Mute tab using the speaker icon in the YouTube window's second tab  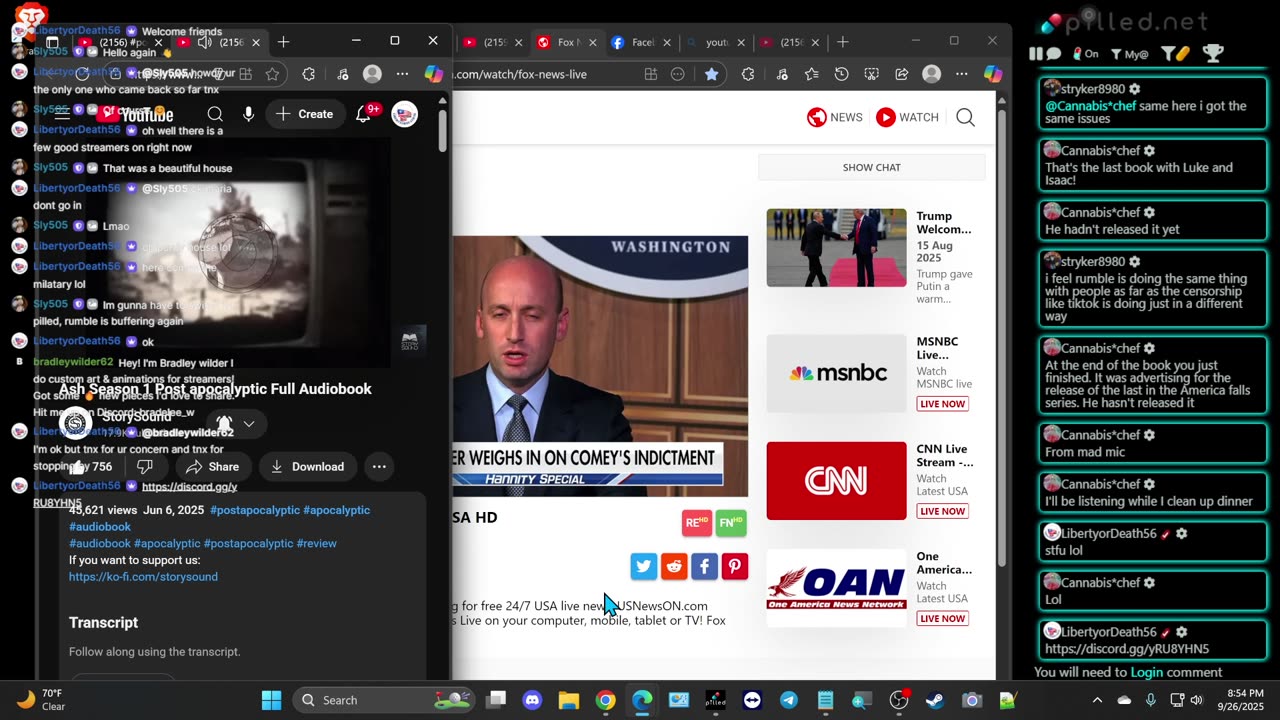204,42
